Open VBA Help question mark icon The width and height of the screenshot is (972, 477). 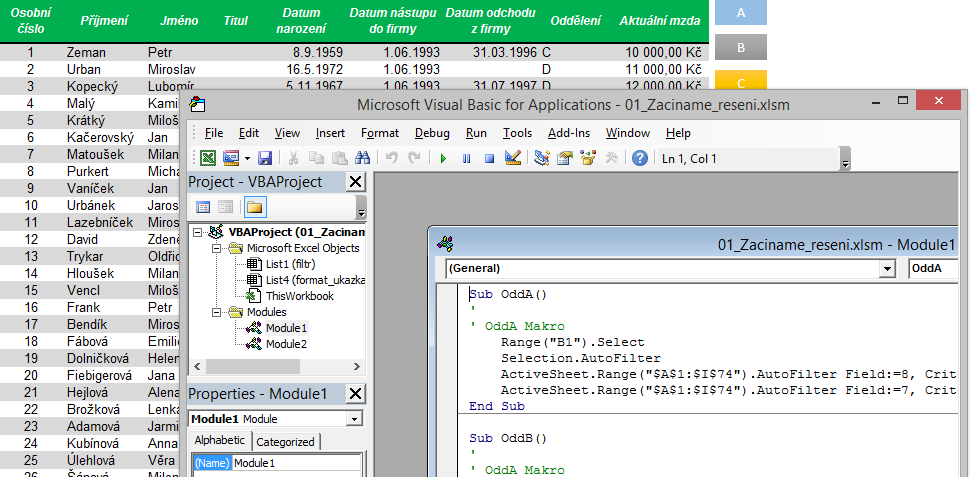(x=640, y=158)
